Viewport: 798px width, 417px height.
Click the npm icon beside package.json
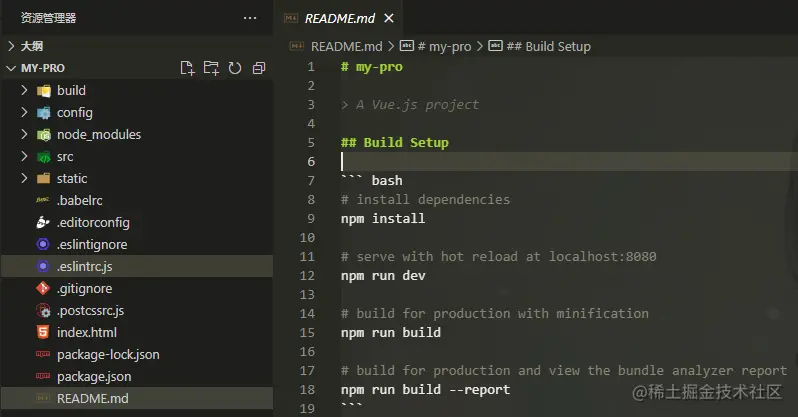coord(43,376)
